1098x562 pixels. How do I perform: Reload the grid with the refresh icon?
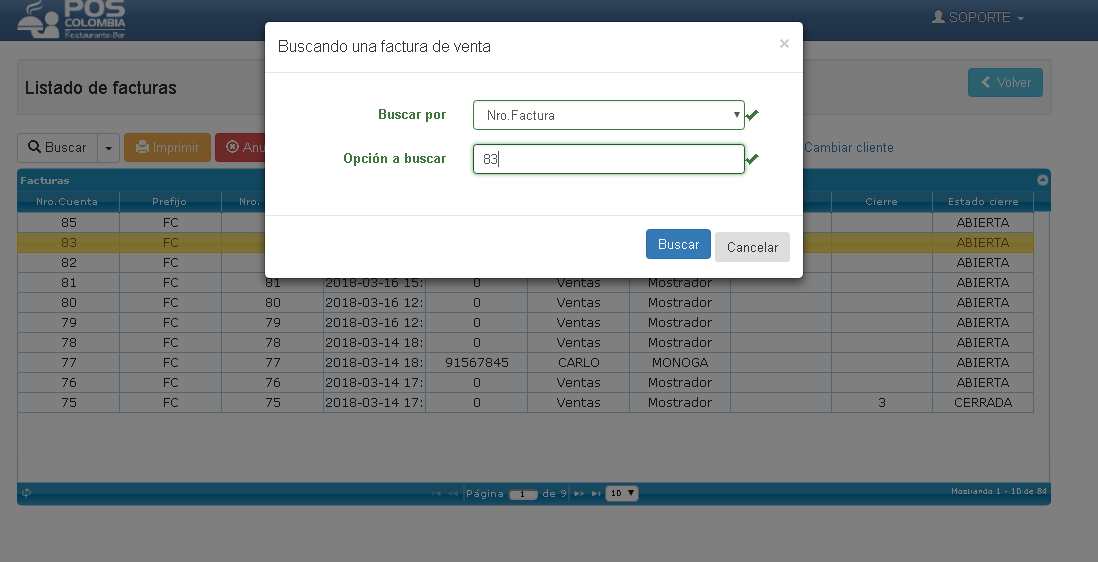point(26,493)
